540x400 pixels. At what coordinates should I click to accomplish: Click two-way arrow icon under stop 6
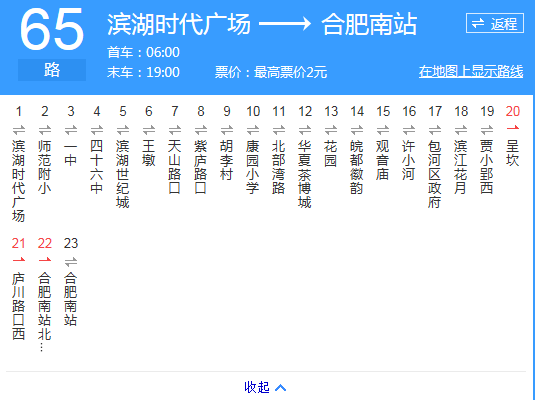coord(148,130)
